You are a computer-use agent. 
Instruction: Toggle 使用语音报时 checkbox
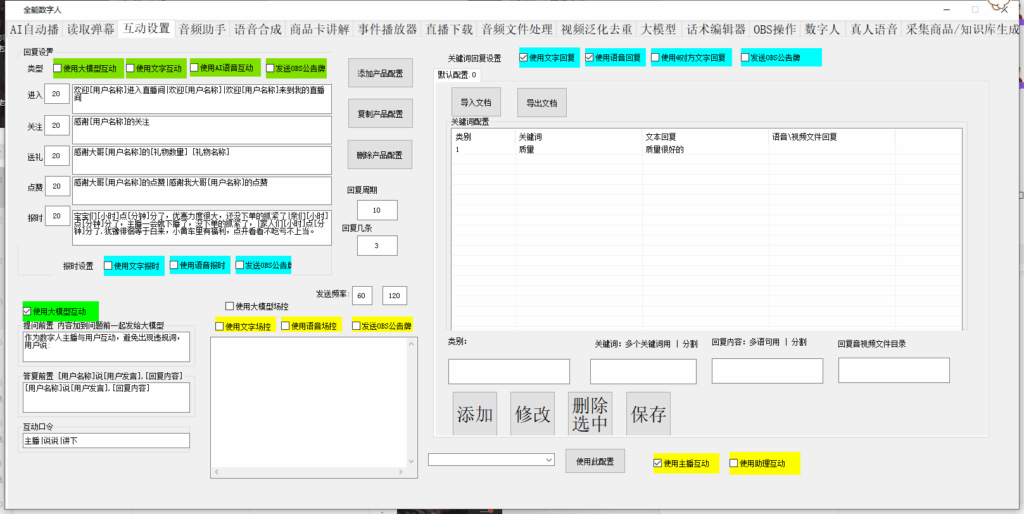coord(174,265)
